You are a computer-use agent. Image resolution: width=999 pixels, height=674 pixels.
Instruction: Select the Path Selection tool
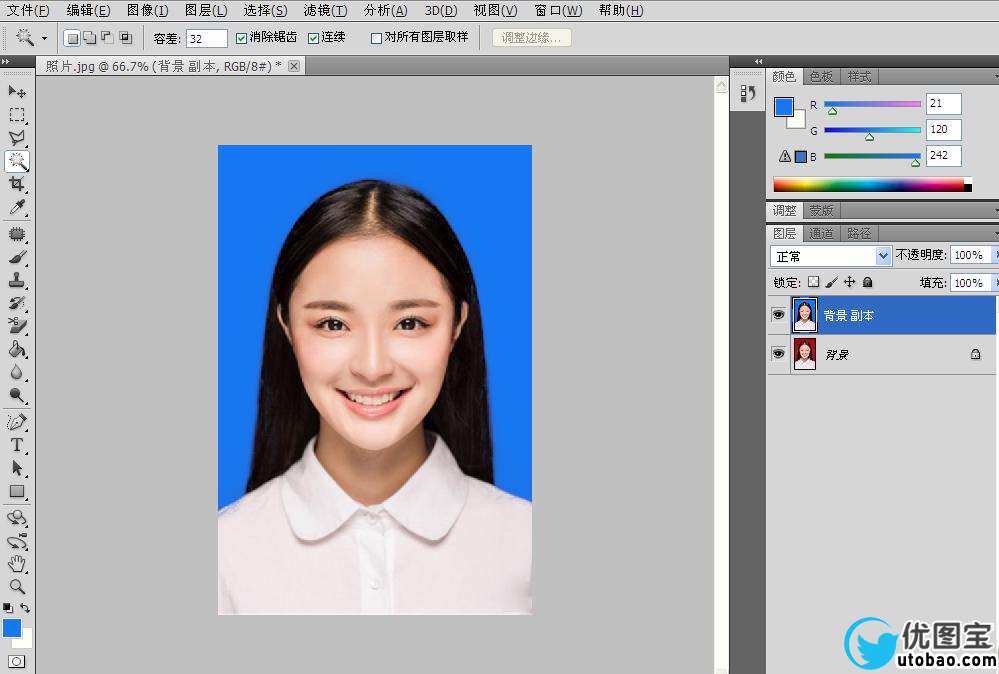[17, 468]
